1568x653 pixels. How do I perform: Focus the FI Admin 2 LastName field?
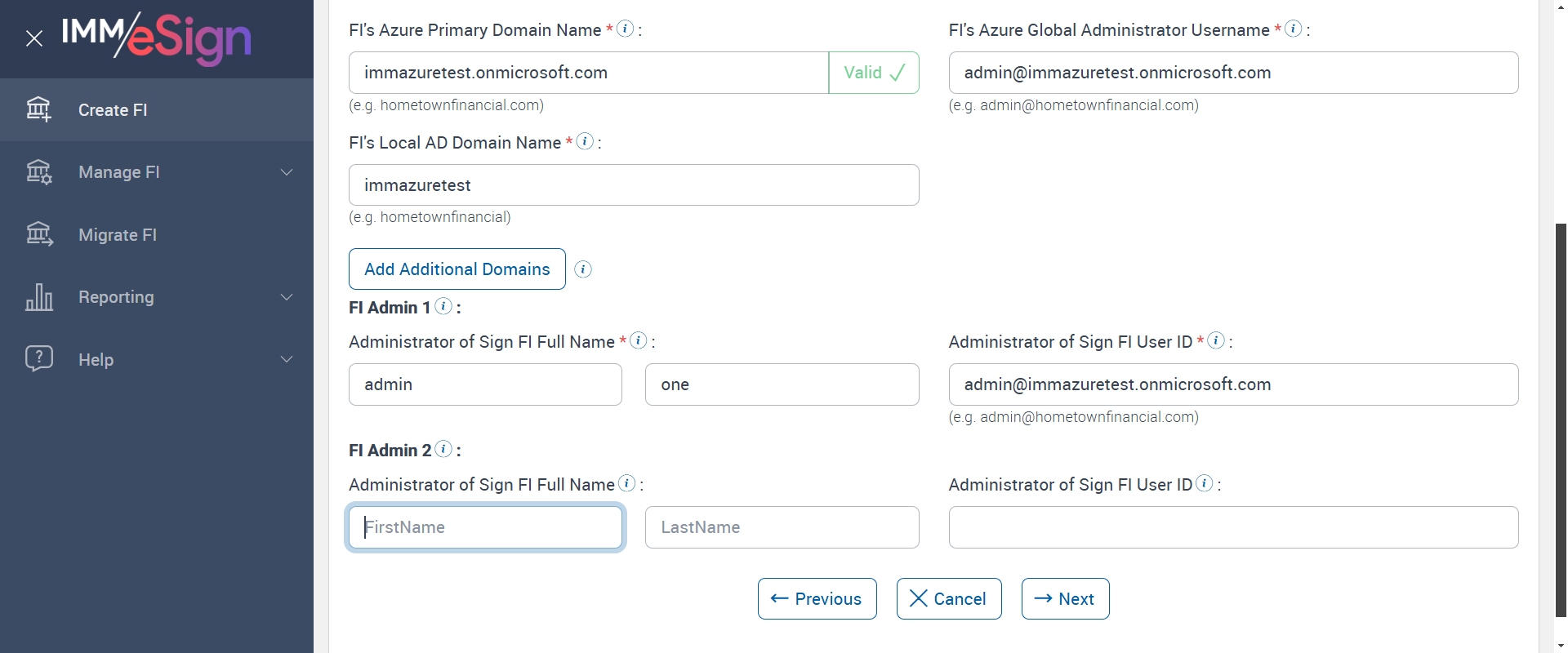(x=782, y=527)
